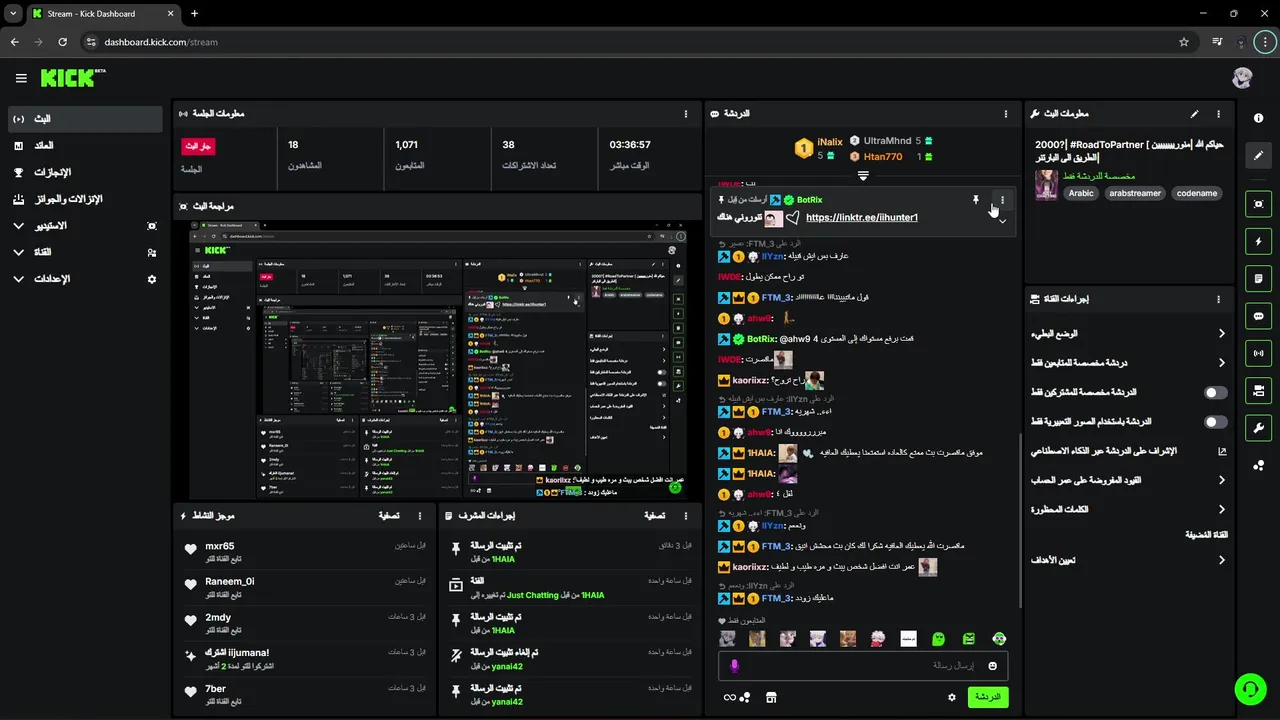Click the stream preview video thumbnail

tap(439, 360)
